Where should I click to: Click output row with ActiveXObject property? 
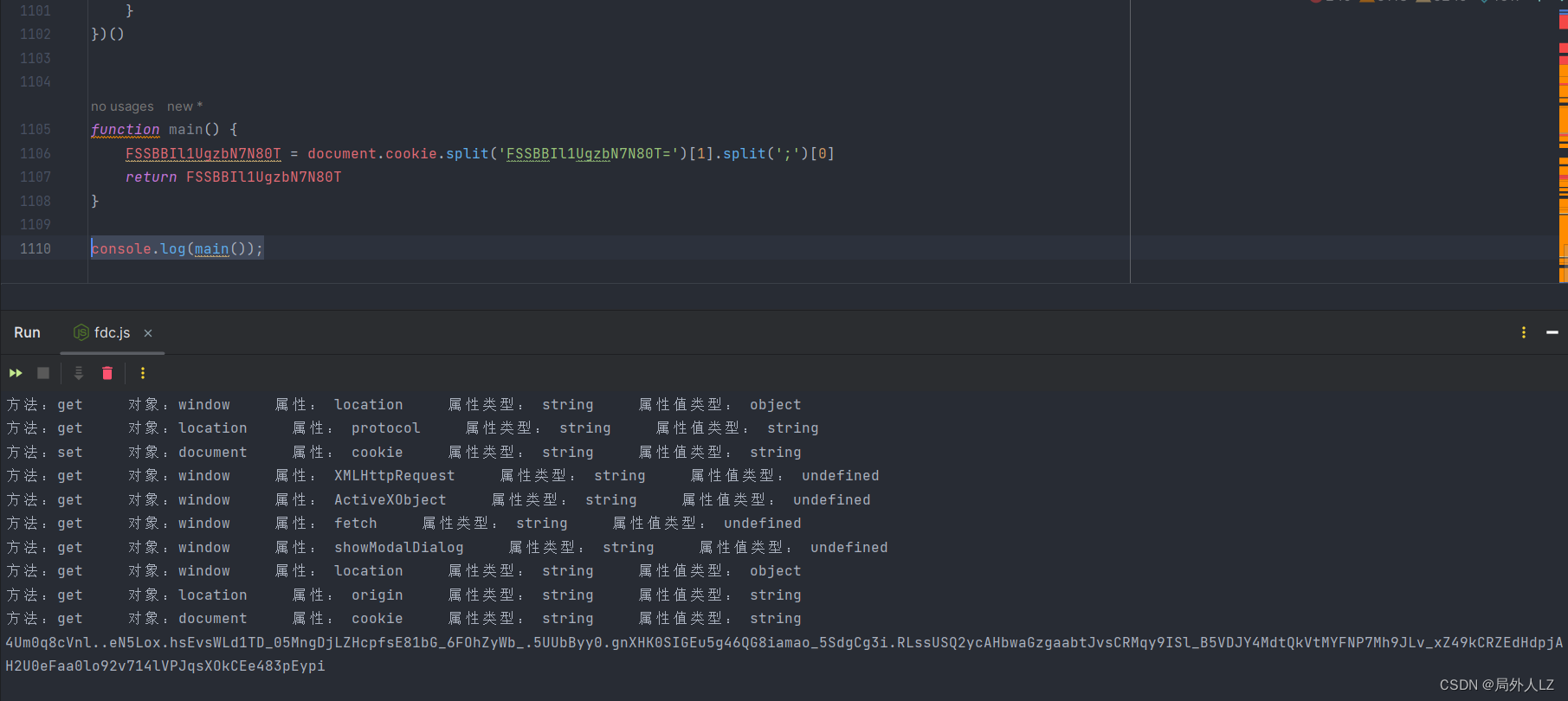point(438,500)
